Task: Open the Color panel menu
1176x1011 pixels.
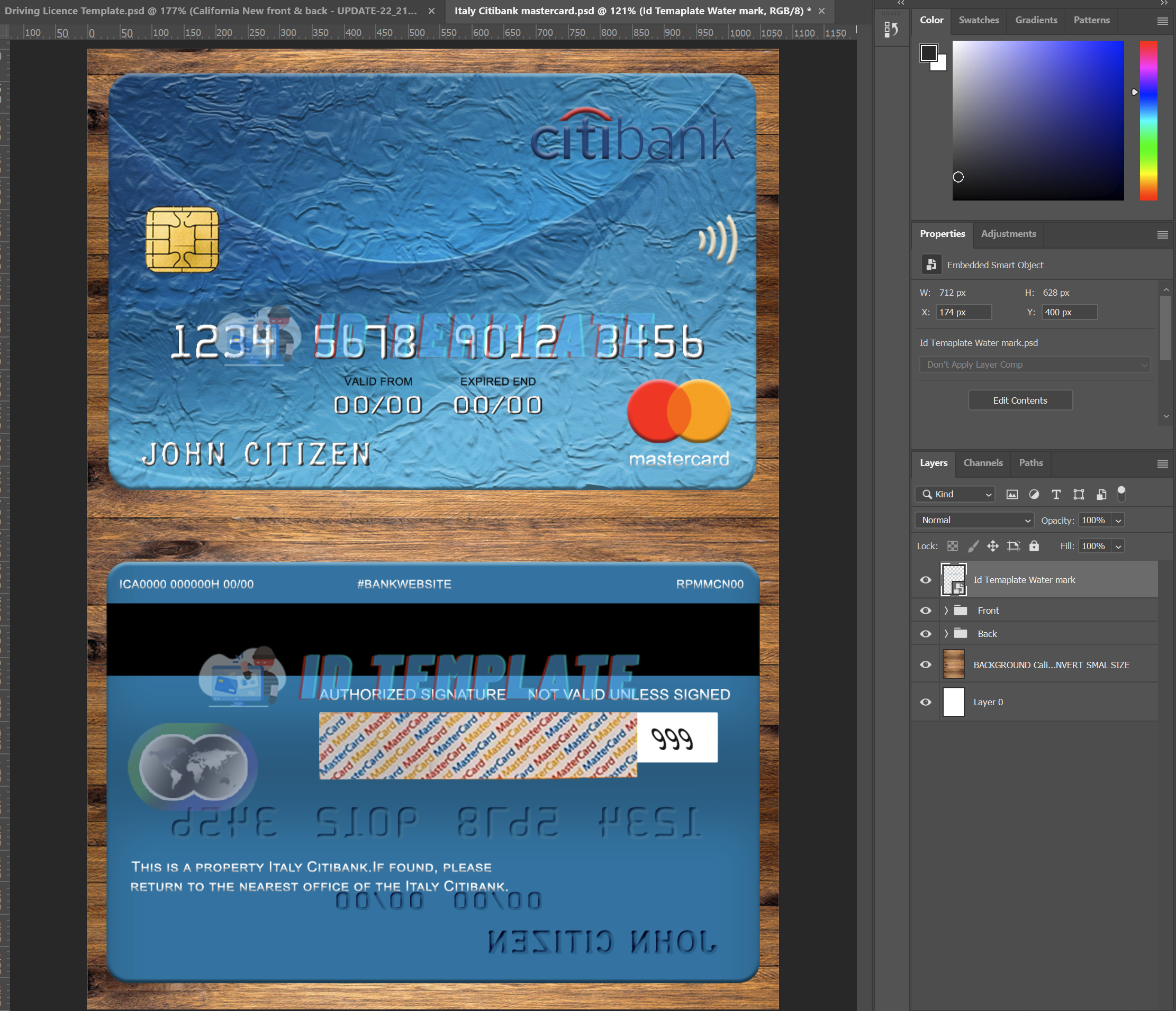Action: (1162, 21)
